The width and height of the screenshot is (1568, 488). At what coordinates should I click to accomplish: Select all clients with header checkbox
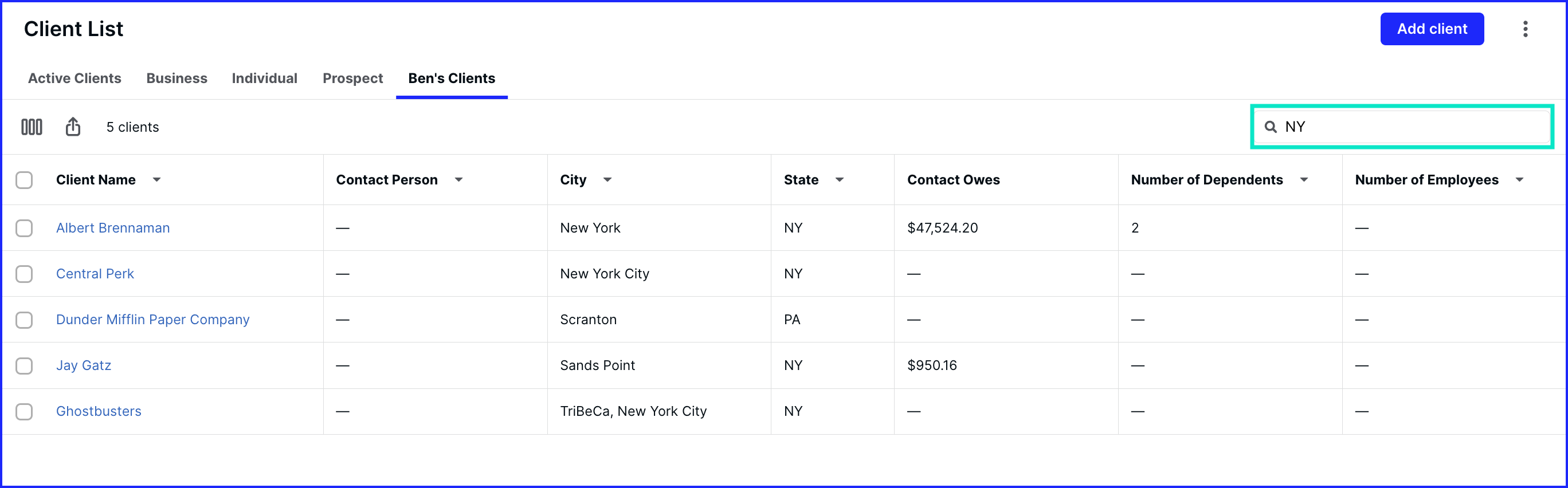click(24, 180)
